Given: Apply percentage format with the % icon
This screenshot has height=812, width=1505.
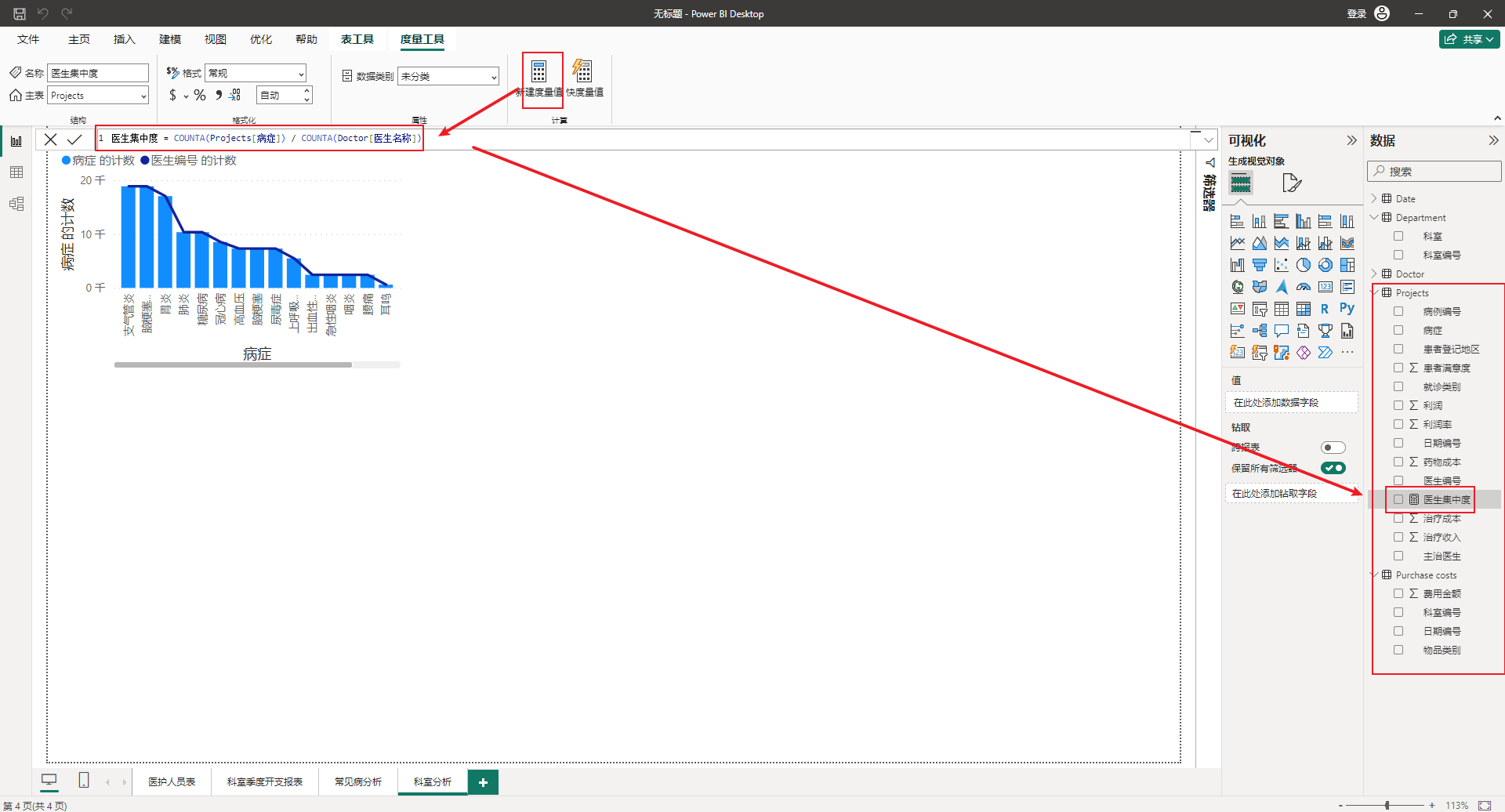Looking at the screenshot, I should (x=200, y=95).
